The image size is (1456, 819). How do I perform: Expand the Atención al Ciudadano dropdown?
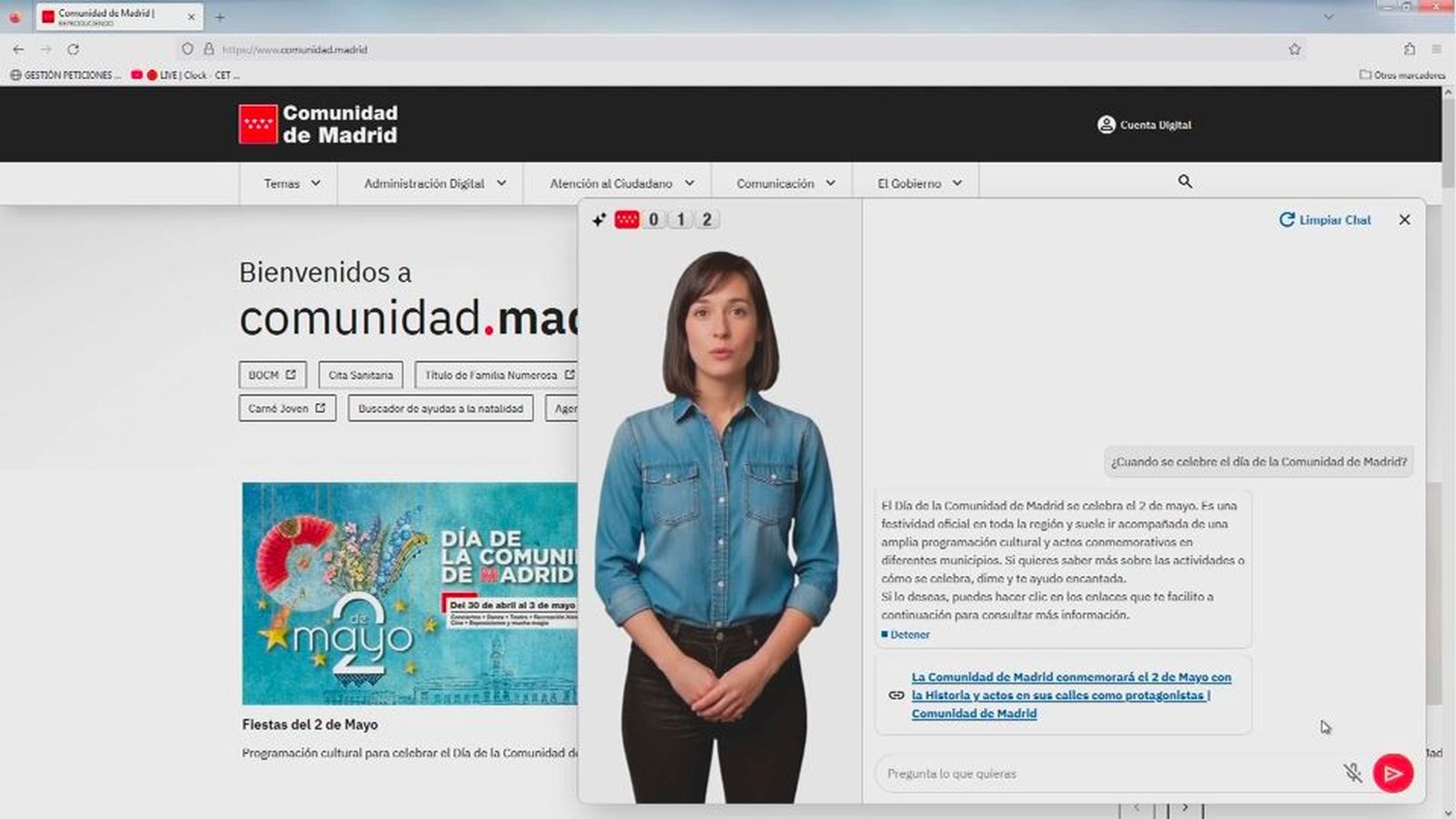[622, 183]
